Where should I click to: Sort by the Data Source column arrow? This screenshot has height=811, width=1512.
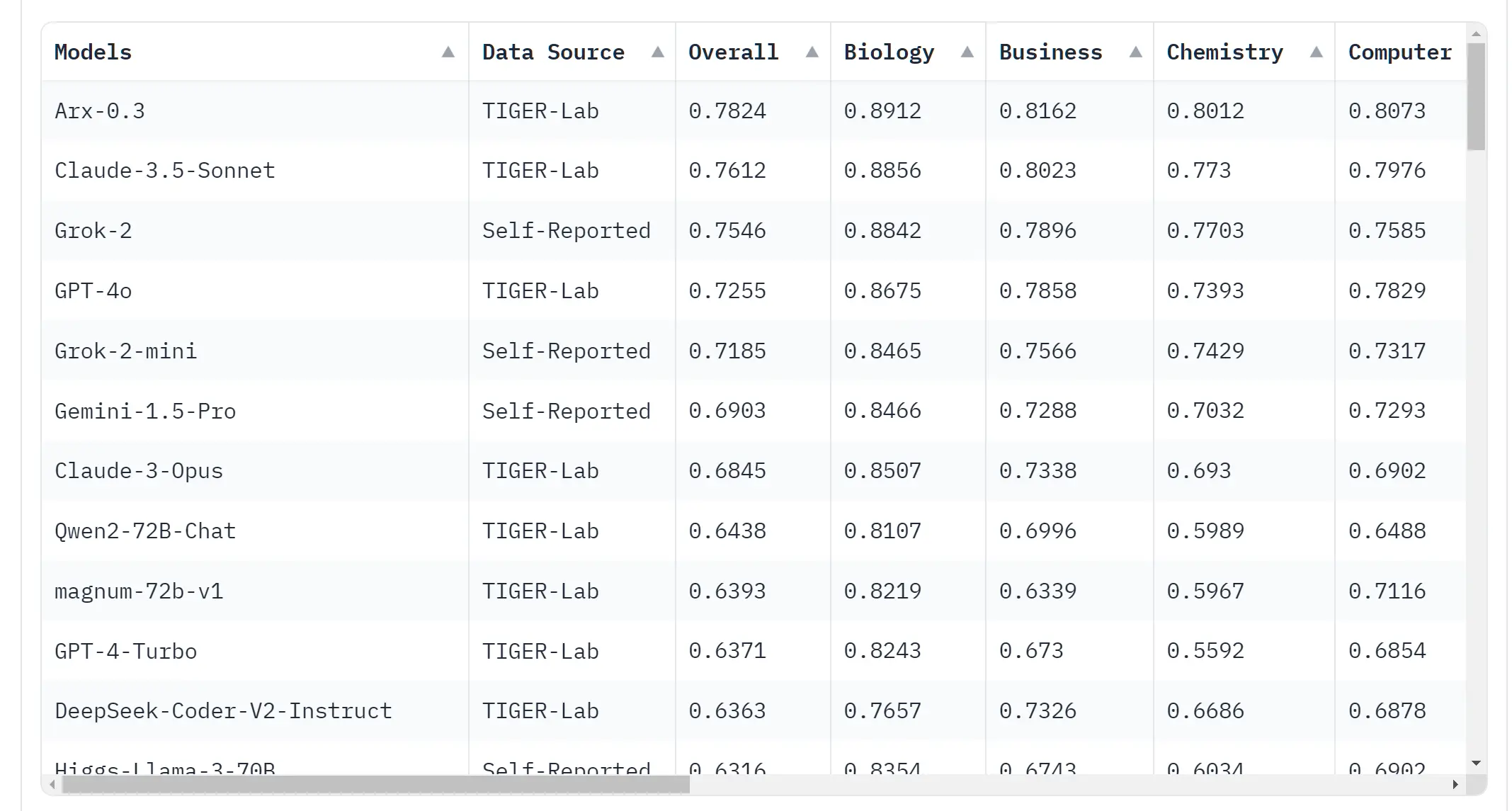(657, 52)
